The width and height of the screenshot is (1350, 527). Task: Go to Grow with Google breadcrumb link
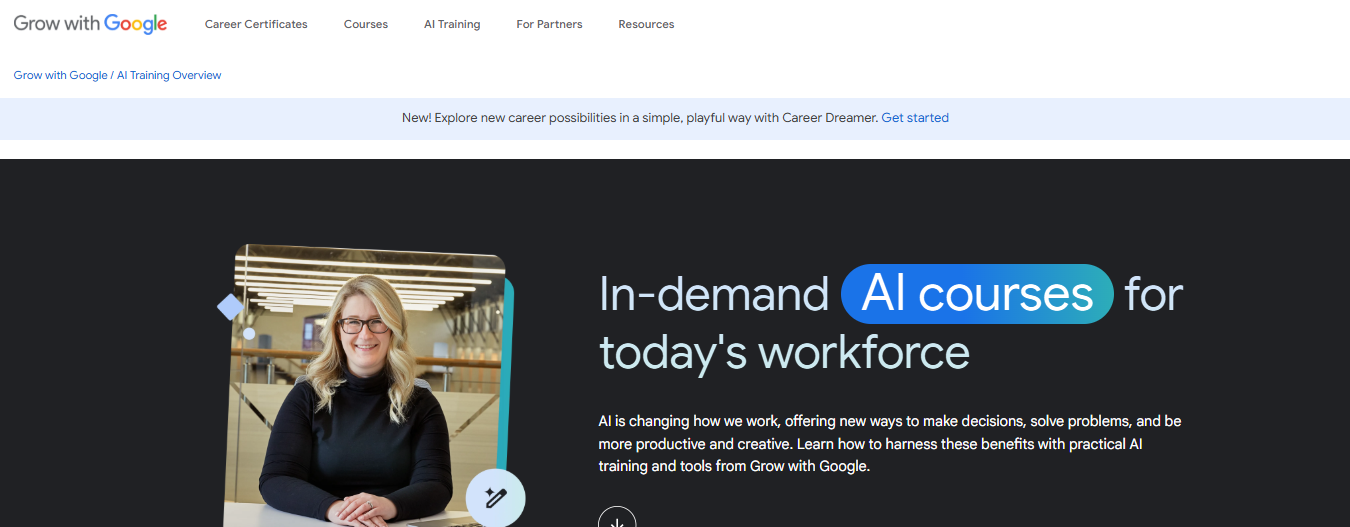pos(60,75)
